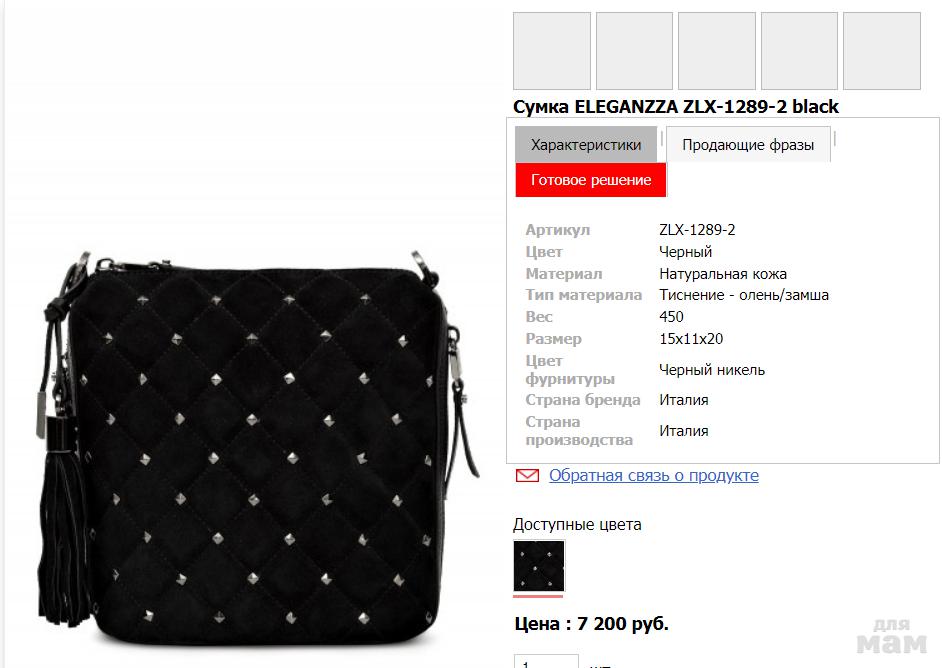Click the article value ZLX-1289-2
This screenshot has height=668, width=942.
(x=697, y=229)
